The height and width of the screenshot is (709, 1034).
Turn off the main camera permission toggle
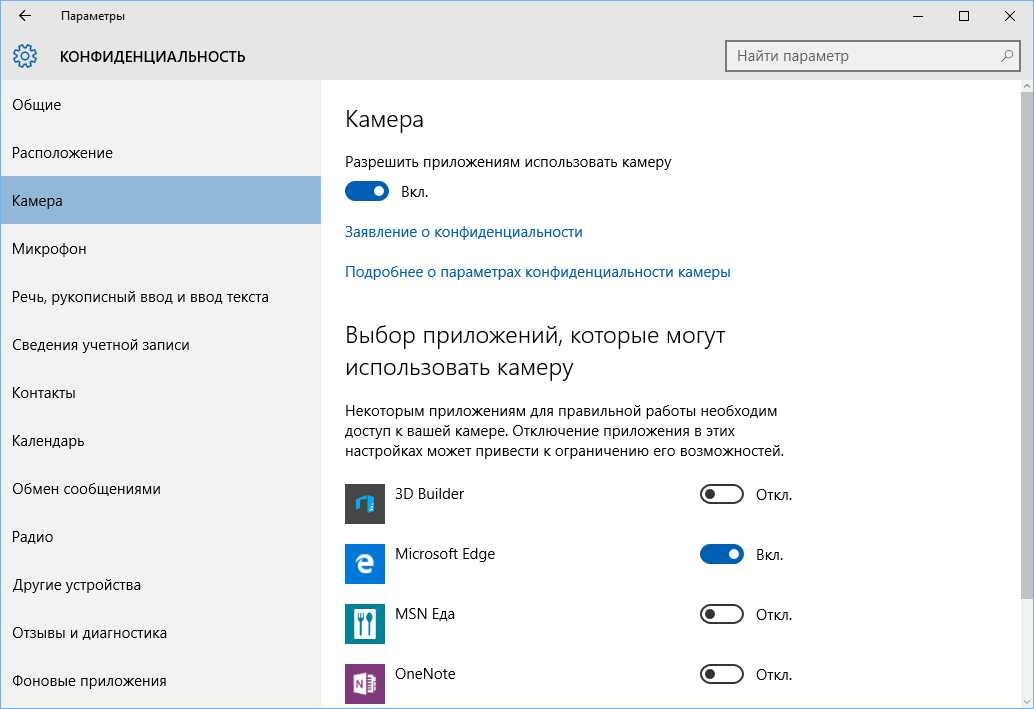coord(366,190)
